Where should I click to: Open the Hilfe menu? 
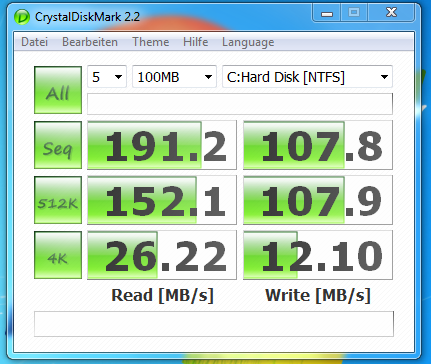pyautogui.click(x=195, y=42)
